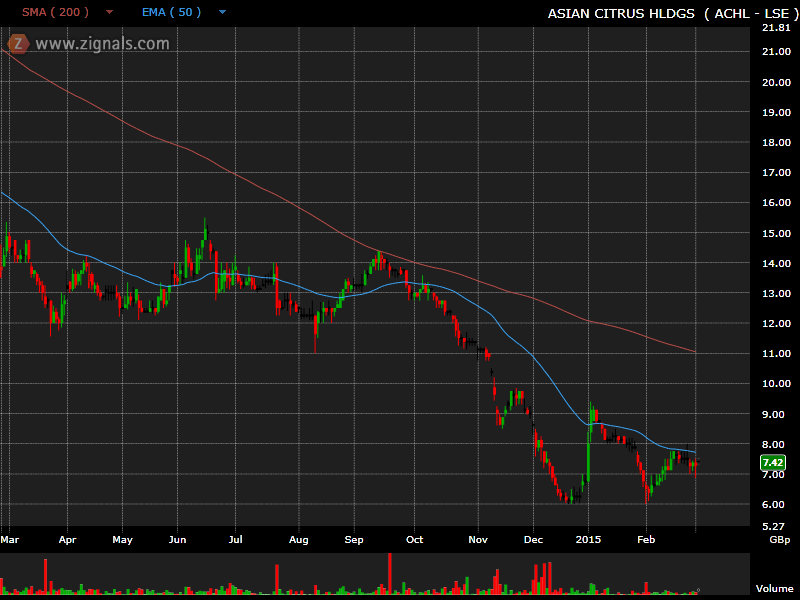Select the Sep label on time axis
Screen dimensions: 800x600
click(354, 539)
